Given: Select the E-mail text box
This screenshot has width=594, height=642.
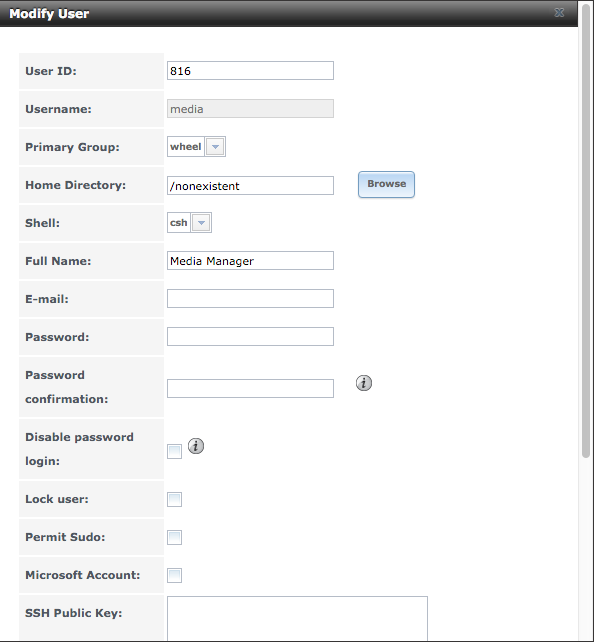Looking at the screenshot, I should click(250, 299).
